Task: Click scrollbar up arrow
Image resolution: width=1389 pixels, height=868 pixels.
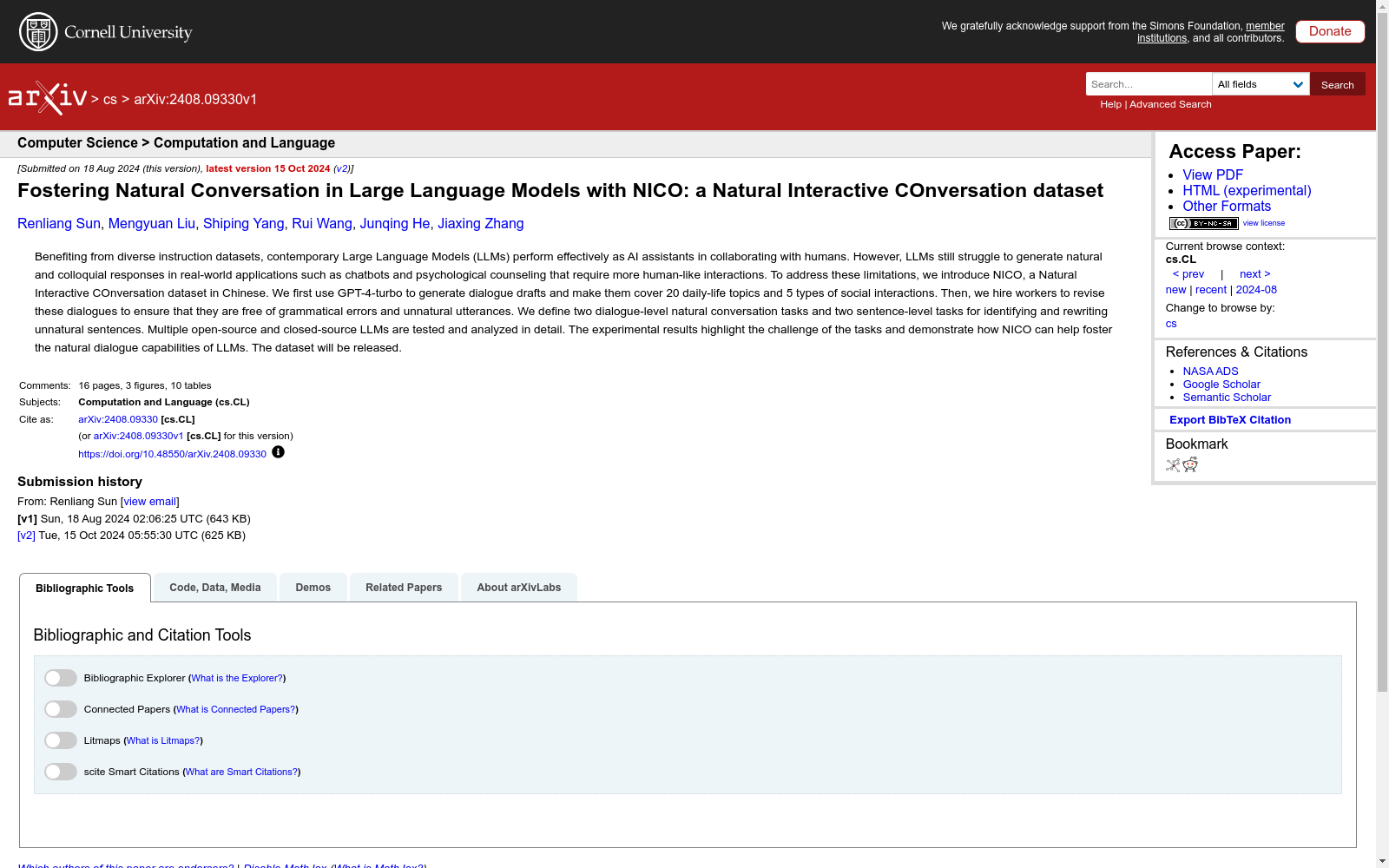Action: point(1382,6)
